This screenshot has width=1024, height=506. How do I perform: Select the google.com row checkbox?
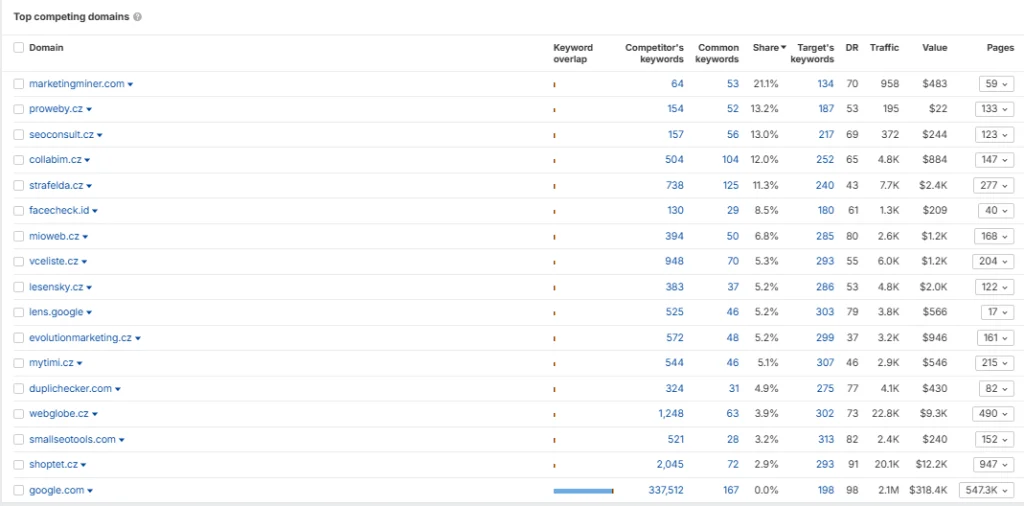click(x=18, y=490)
